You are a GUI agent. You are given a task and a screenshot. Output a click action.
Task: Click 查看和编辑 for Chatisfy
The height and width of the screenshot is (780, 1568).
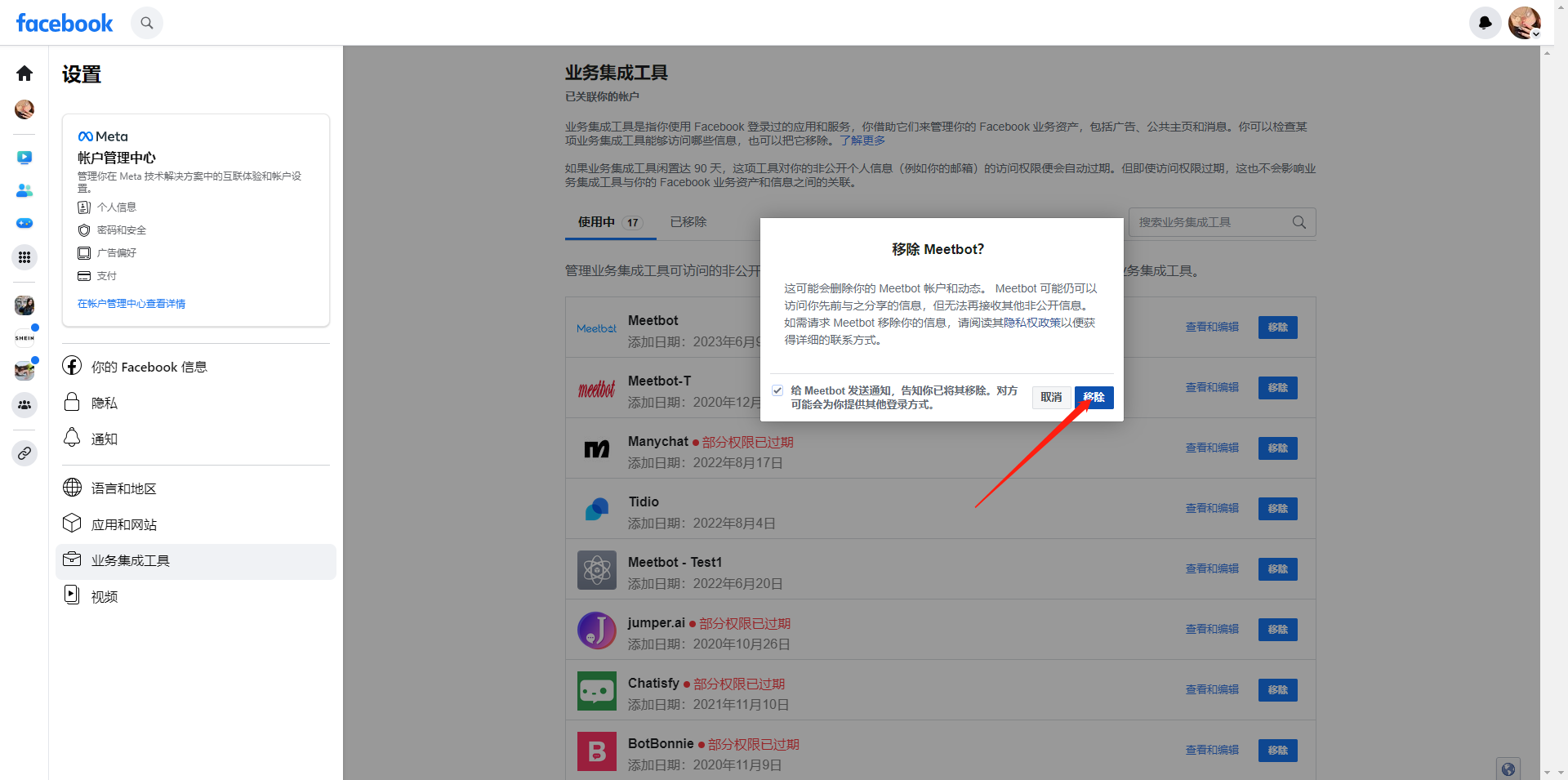[1212, 689]
